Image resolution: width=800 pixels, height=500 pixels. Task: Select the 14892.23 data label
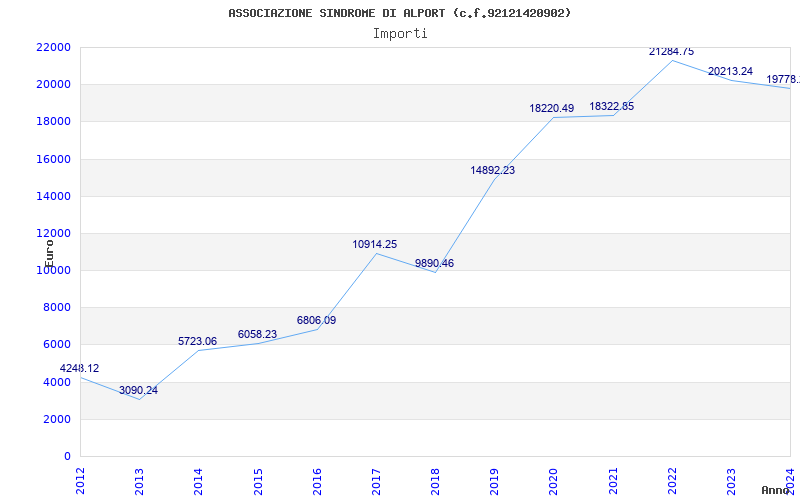click(x=493, y=170)
